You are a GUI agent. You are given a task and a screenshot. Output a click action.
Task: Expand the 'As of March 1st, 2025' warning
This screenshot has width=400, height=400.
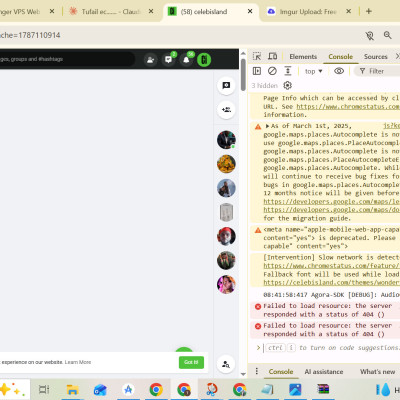(x=267, y=126)
